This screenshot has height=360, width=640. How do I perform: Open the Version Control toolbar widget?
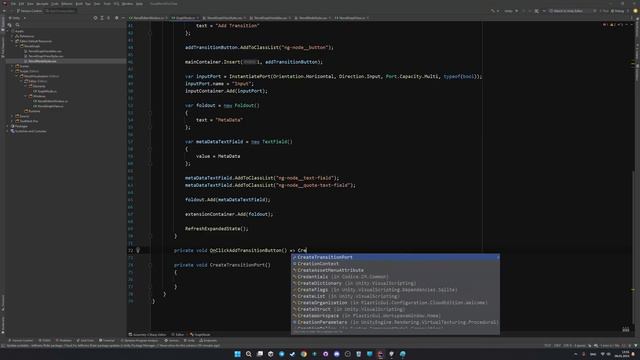tap(29, 11)
